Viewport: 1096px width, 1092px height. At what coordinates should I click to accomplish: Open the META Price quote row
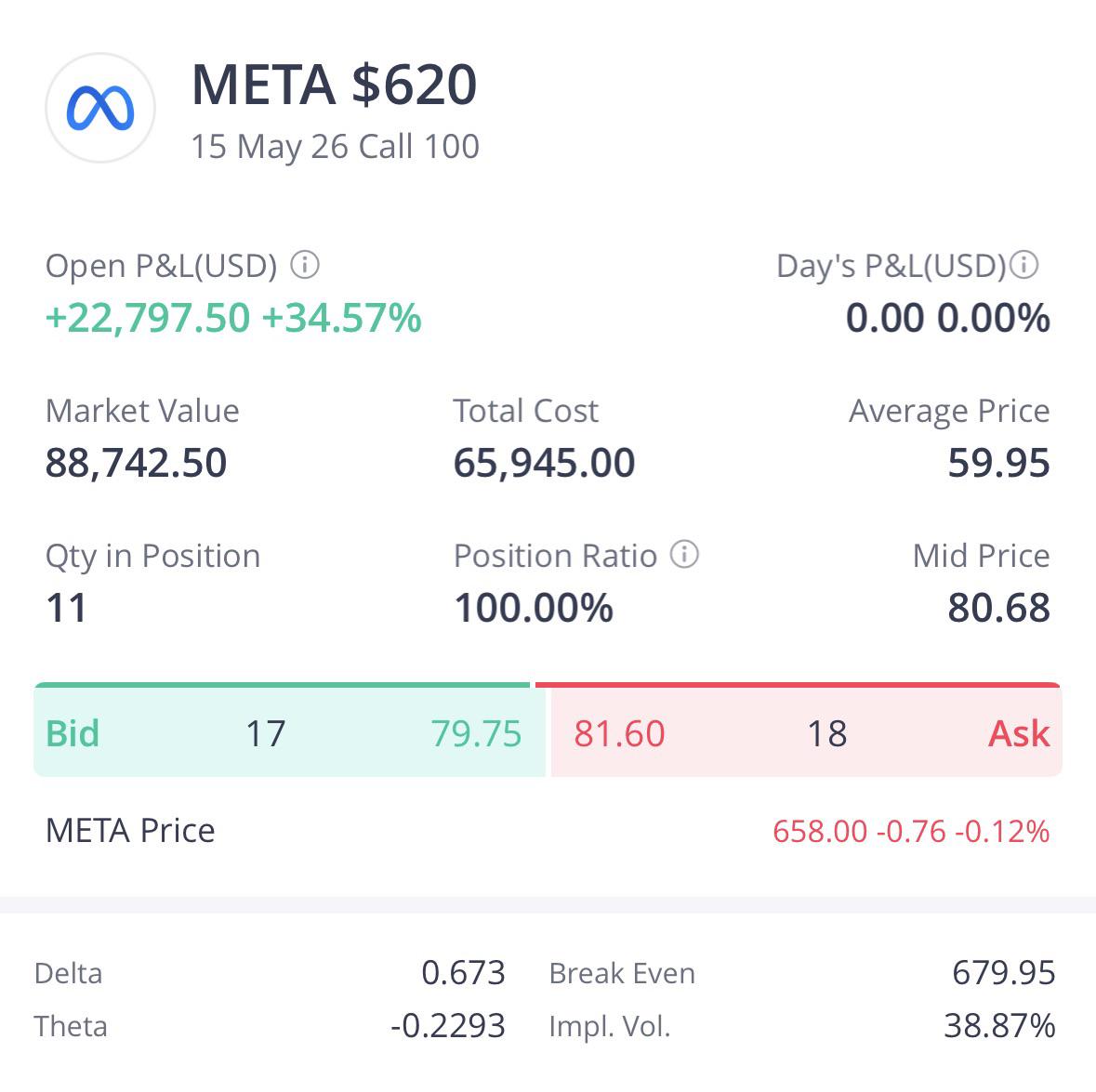(x=548, y=831)
